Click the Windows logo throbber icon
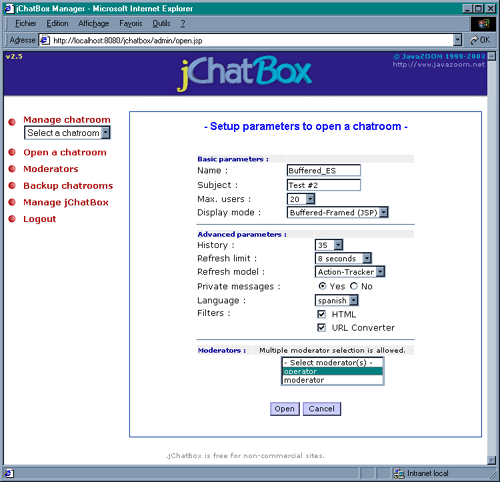The image size is (500, 482). coord(483,24)
